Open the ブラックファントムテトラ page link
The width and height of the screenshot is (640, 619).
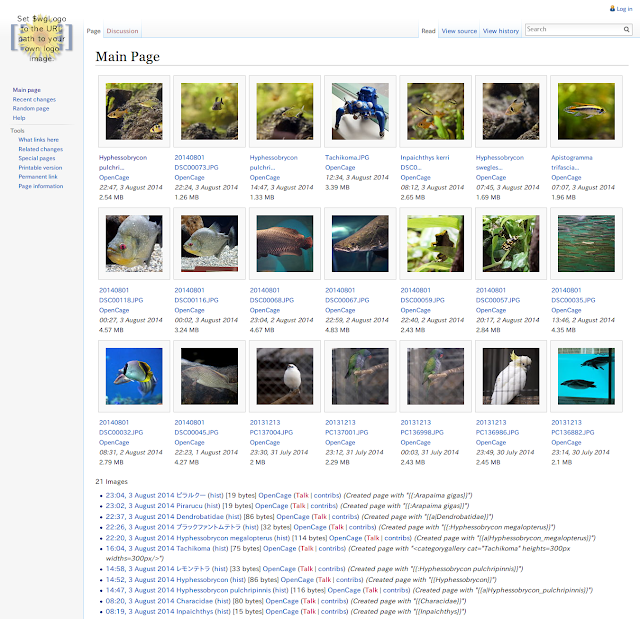209,527
